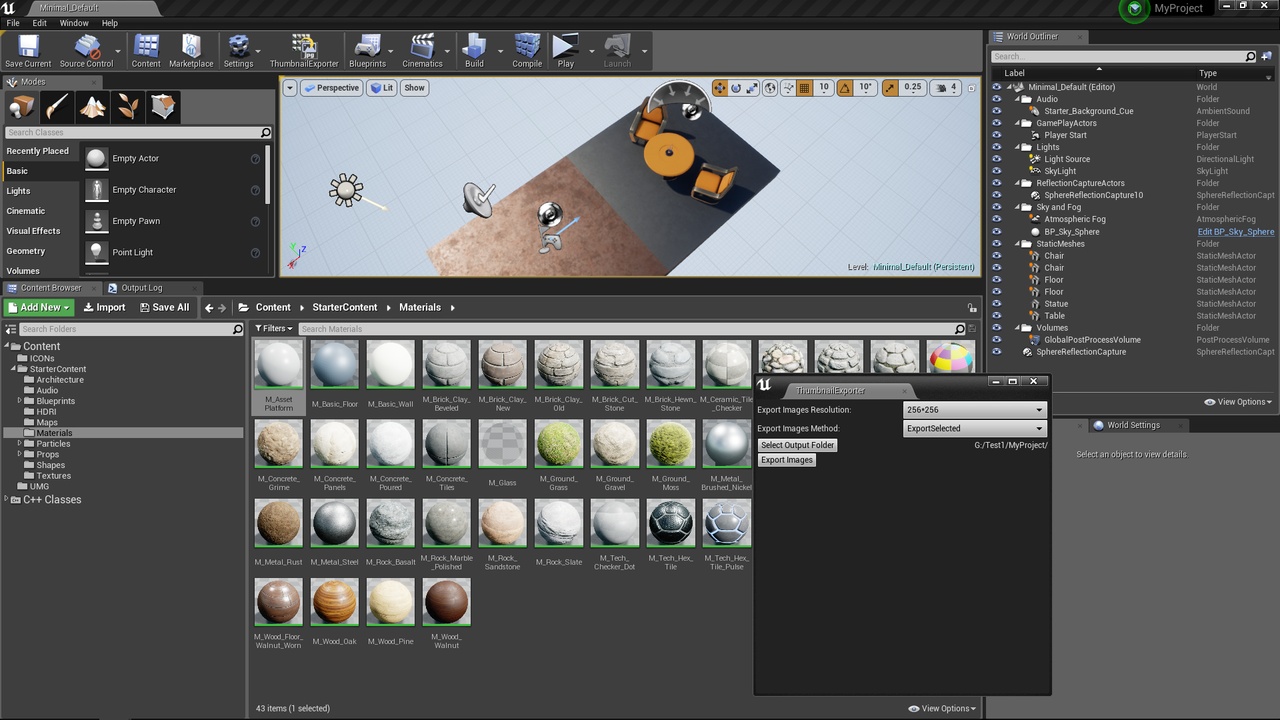Hide the Atmospheric Fog actor
Viewport: 1280px width, 720px height.
click(996, 219)
